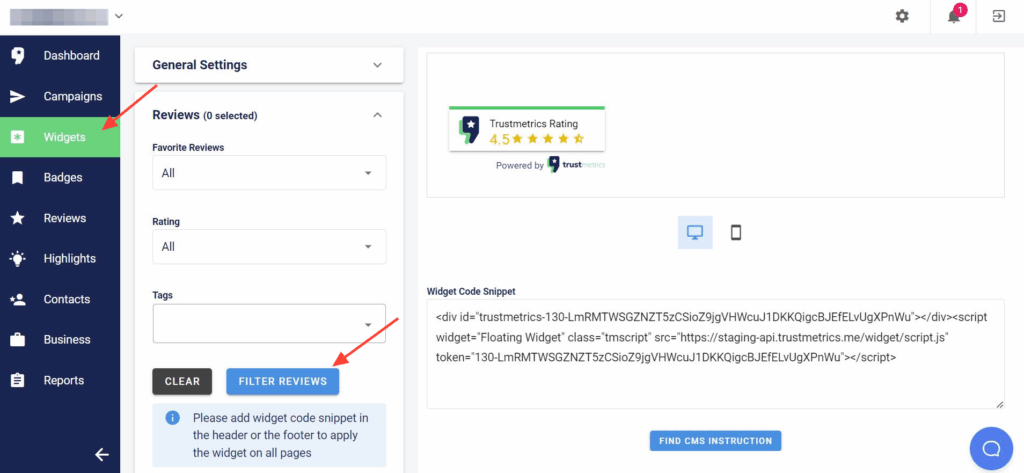Click the Favorite Reviews label
Image resolution: width=1024 pixels, height=473 pixels.
click(188, 148)
